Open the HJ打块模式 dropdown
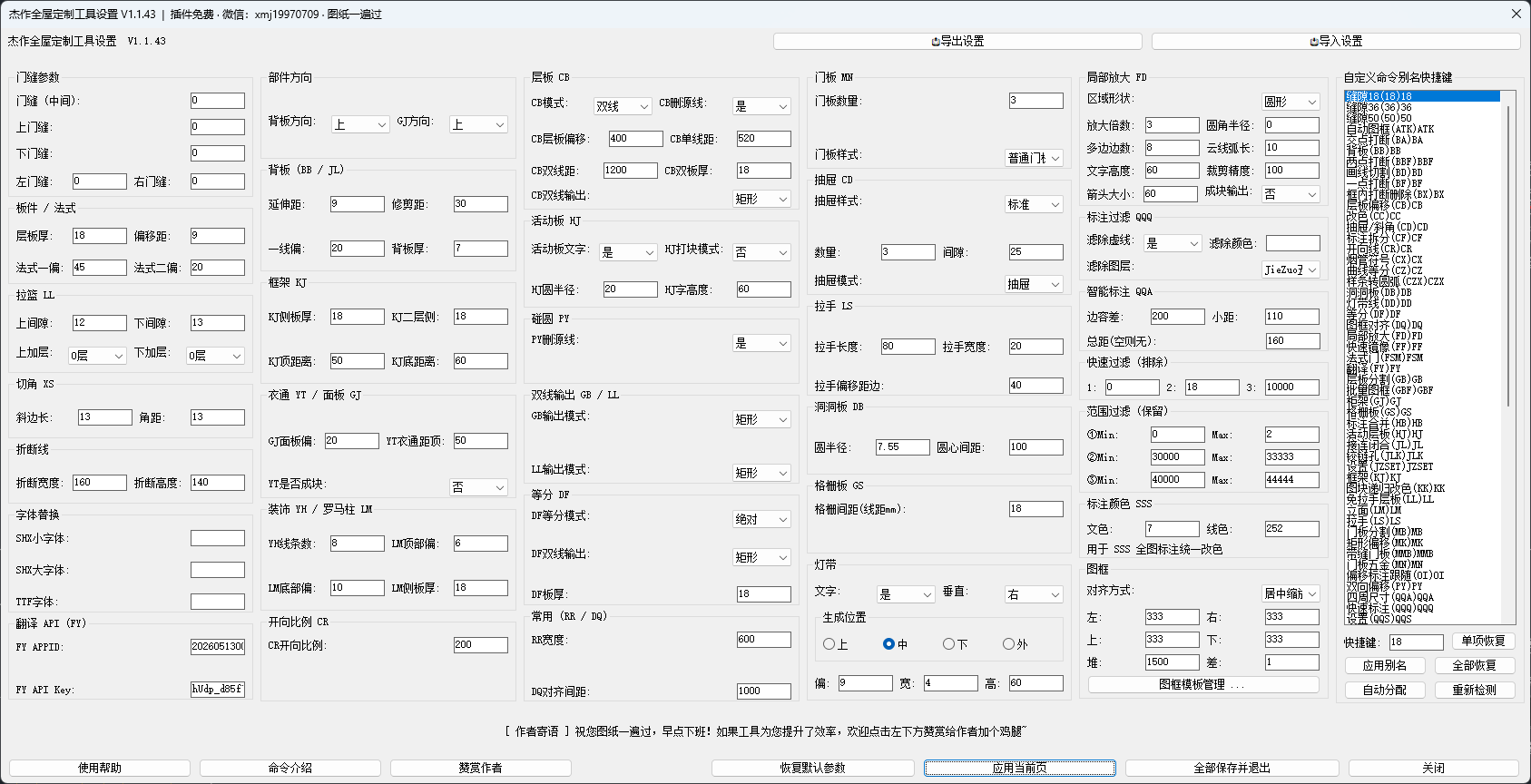This screenshot has width=1531, height=784. [x=761, y=252]
